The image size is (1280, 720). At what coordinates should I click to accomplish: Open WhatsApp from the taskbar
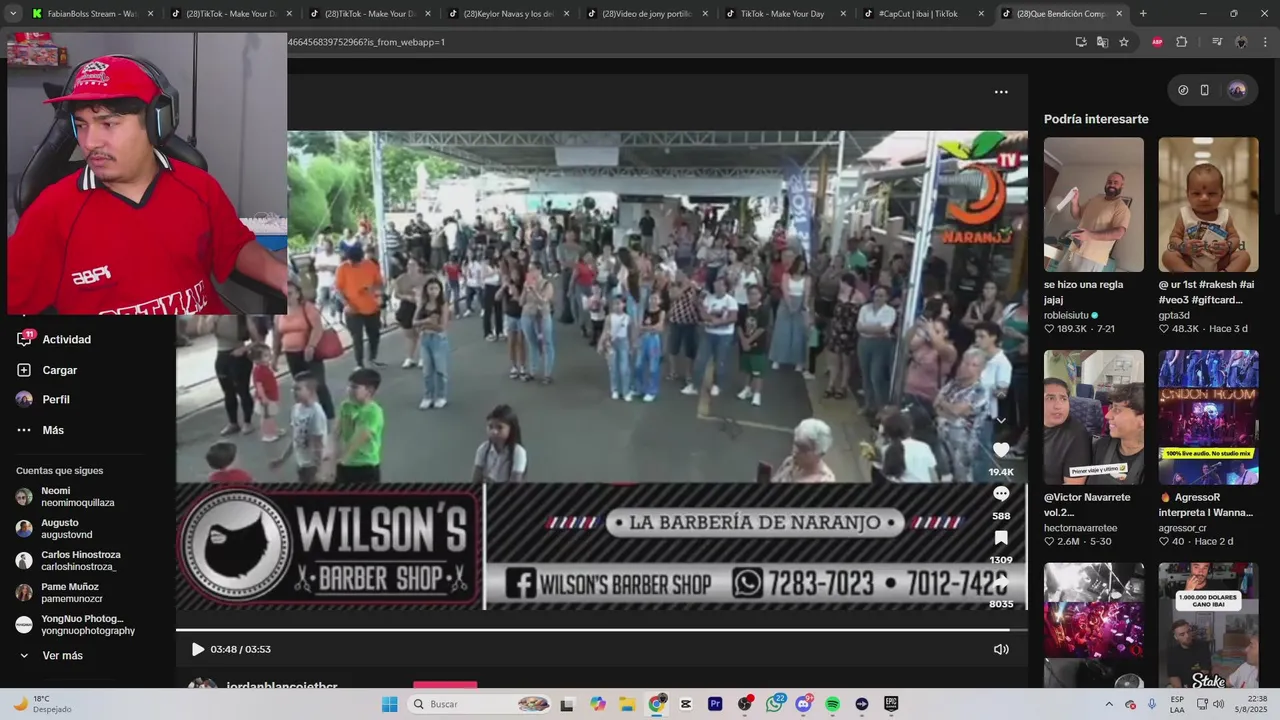(774, 704)
